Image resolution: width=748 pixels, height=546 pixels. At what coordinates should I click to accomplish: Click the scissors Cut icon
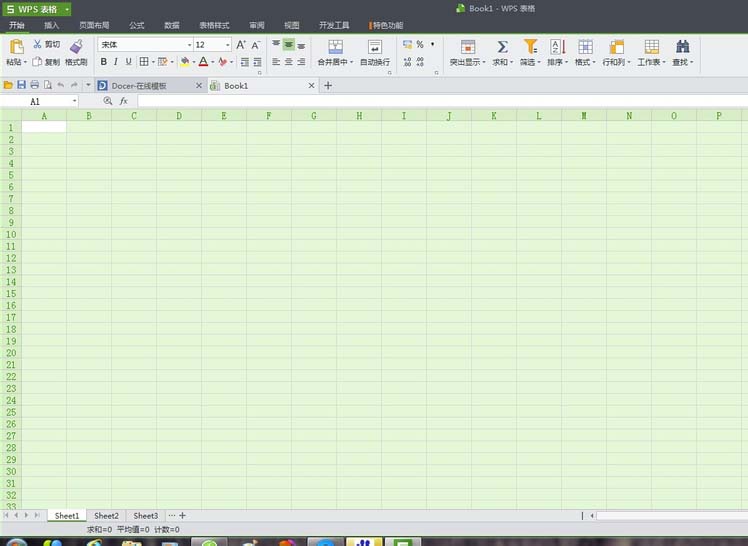(x=37, y=44)
